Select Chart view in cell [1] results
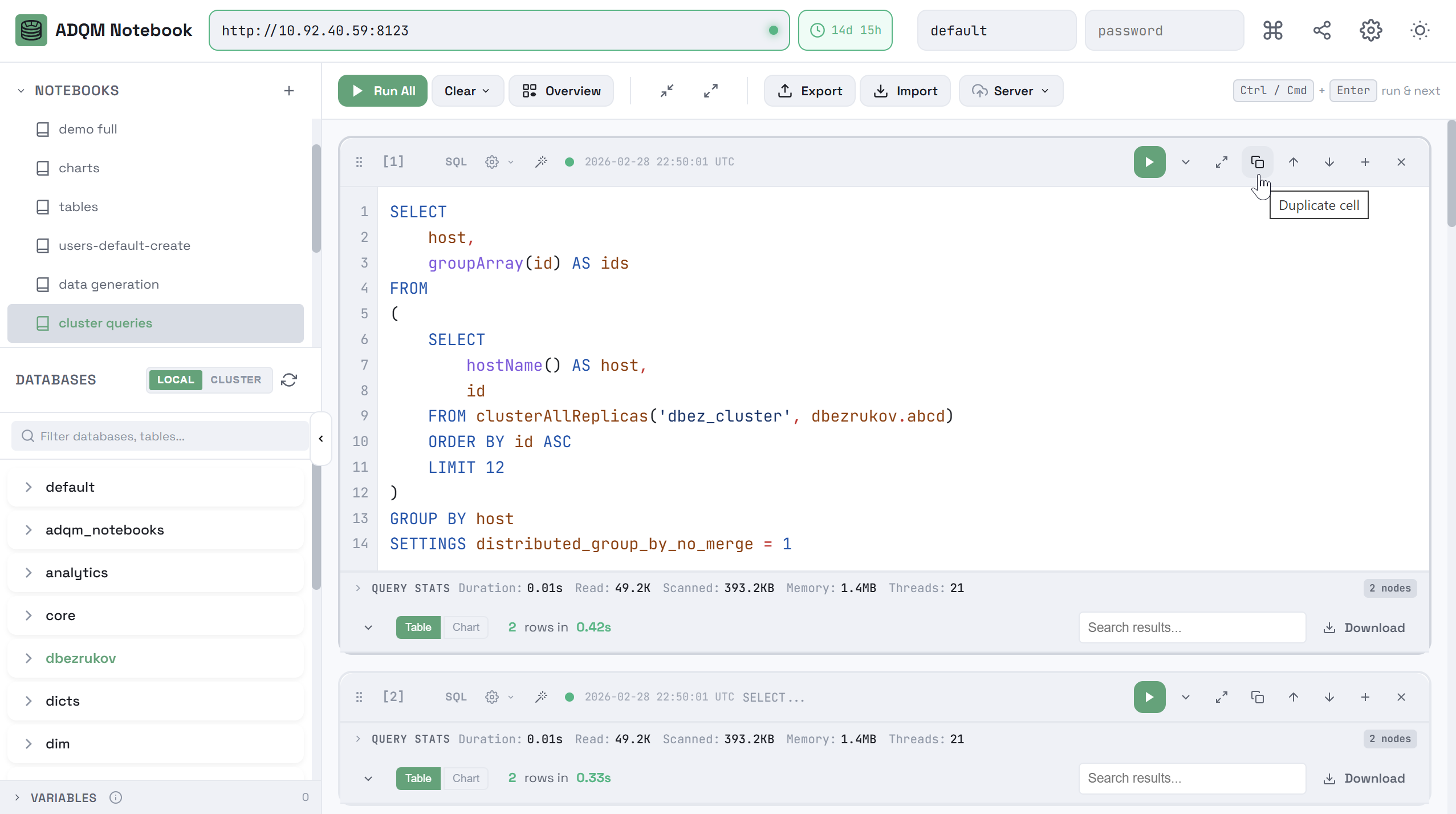 click(466, 627)
